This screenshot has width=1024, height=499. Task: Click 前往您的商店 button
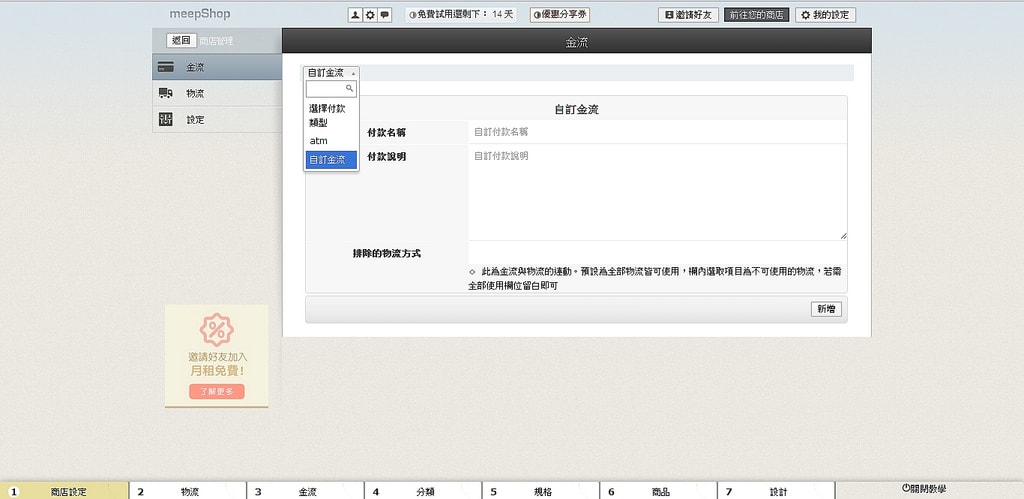pyautogui.click(x=756, y=15)
